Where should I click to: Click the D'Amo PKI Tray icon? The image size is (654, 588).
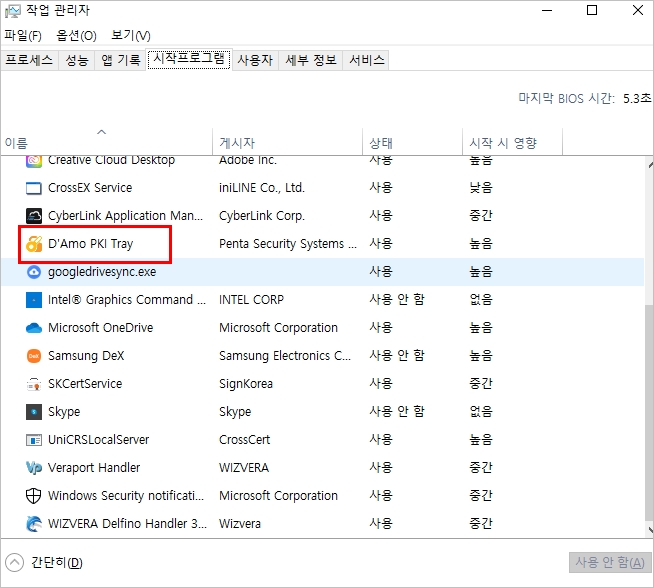[x=34, y=244]
